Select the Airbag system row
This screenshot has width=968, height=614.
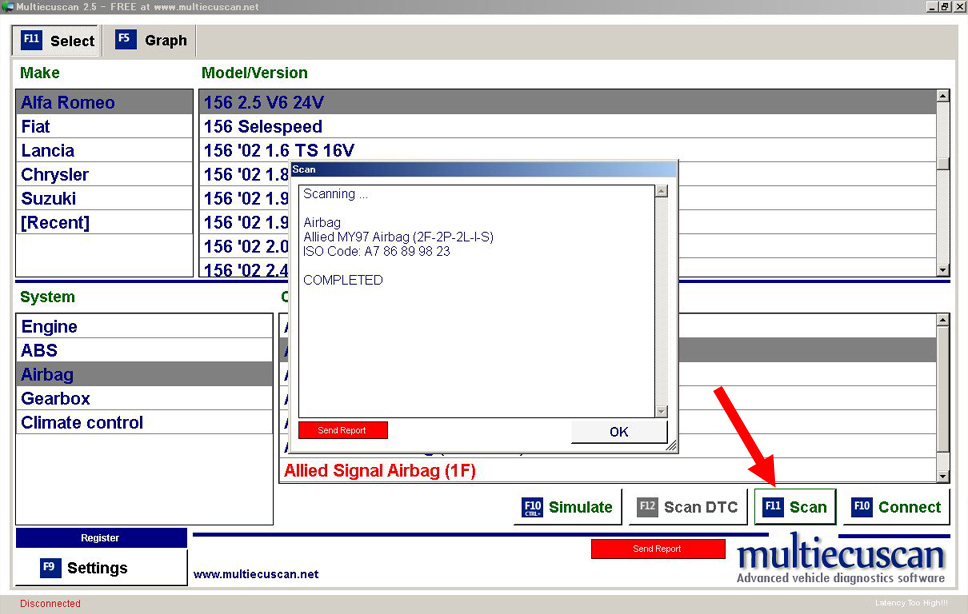(x=144, y=375)
